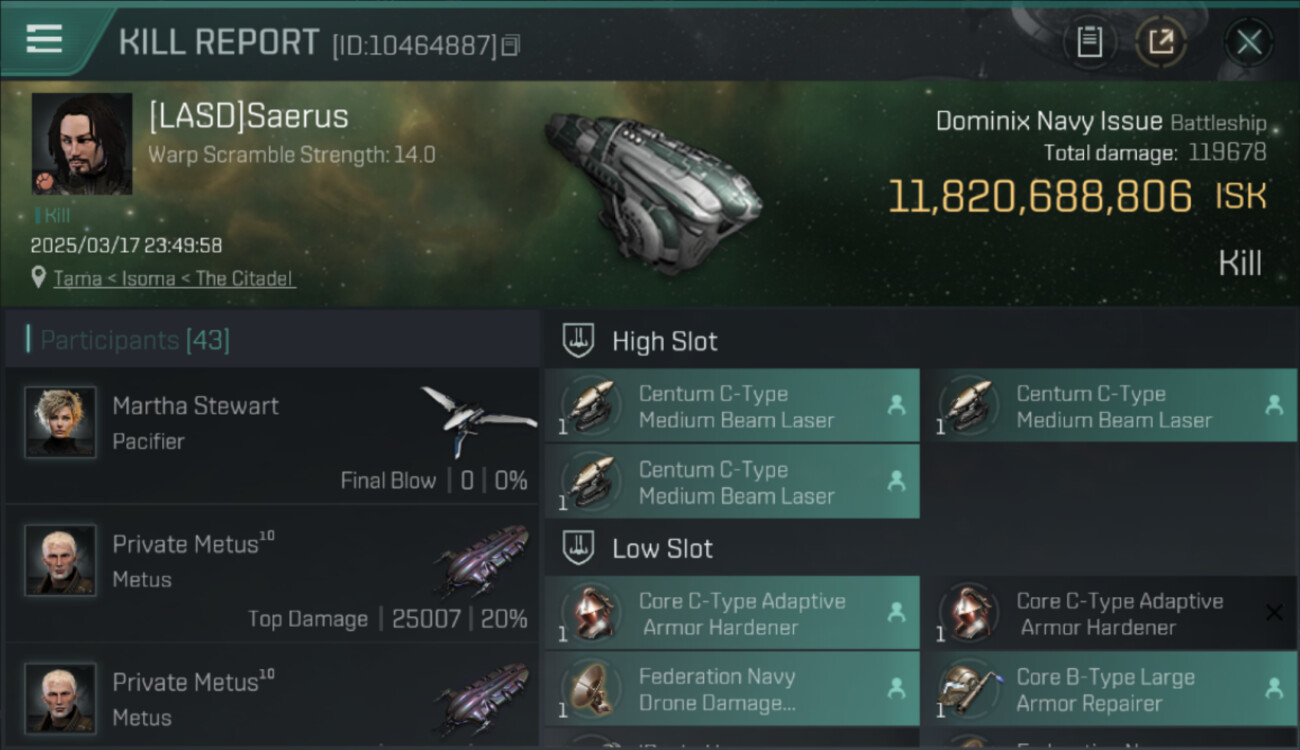Click the X on the Armor Hardener
This screenshot has height=750, width=1300.
[x=1273, y=612]
